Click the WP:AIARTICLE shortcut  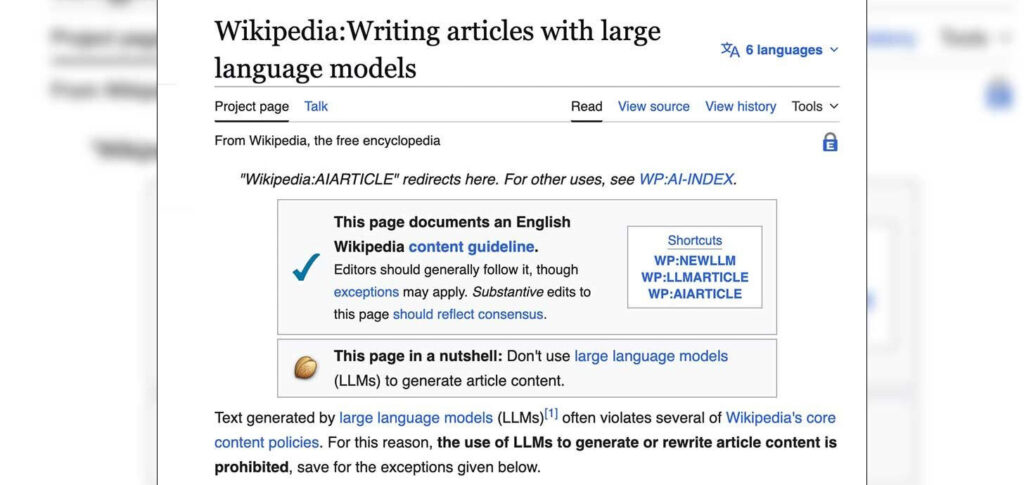click(695, 294)
